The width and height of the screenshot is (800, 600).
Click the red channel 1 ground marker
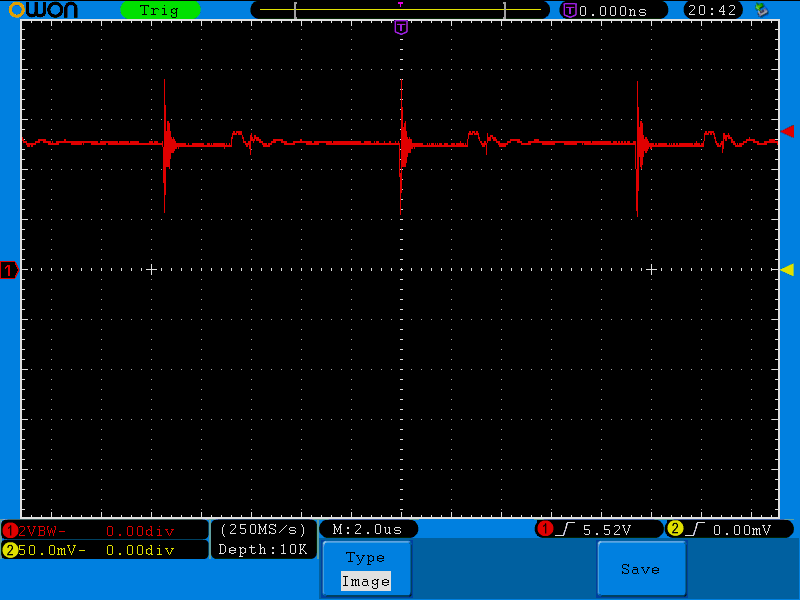(x=10, y=270)
